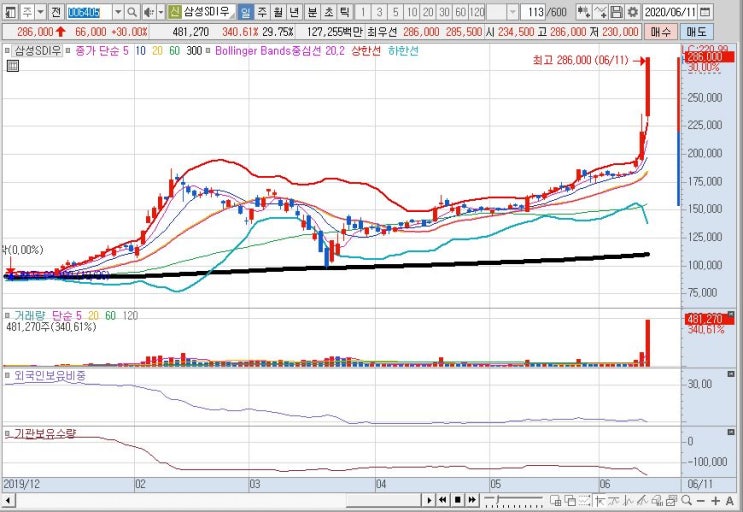Image resolution: width=743 pixels, height=512 pixels.
Task: Click the 120 interval button
Action: coord(477,12)
